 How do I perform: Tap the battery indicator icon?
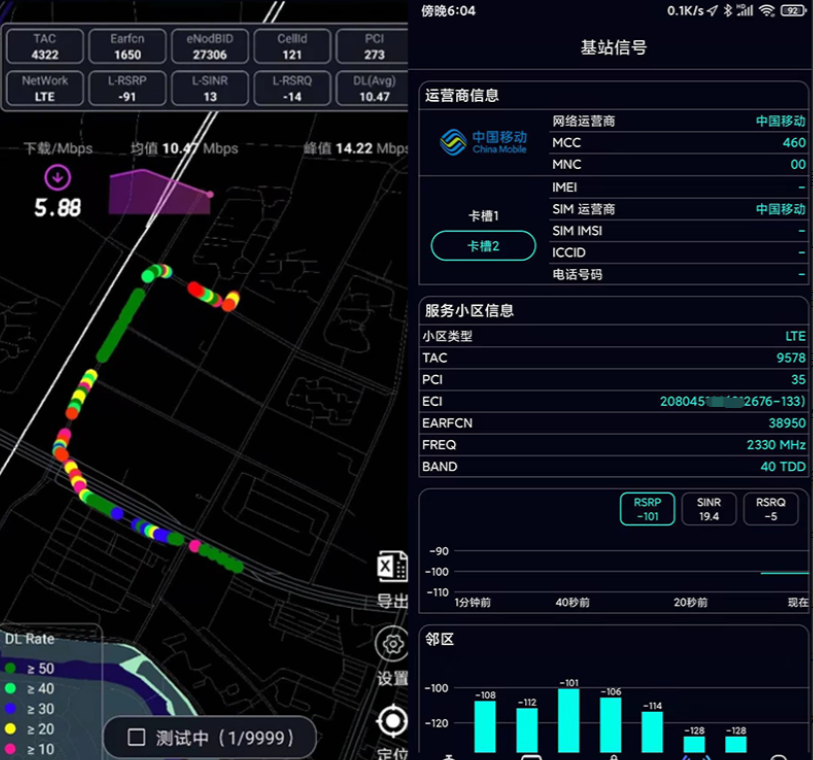point(793,10)
